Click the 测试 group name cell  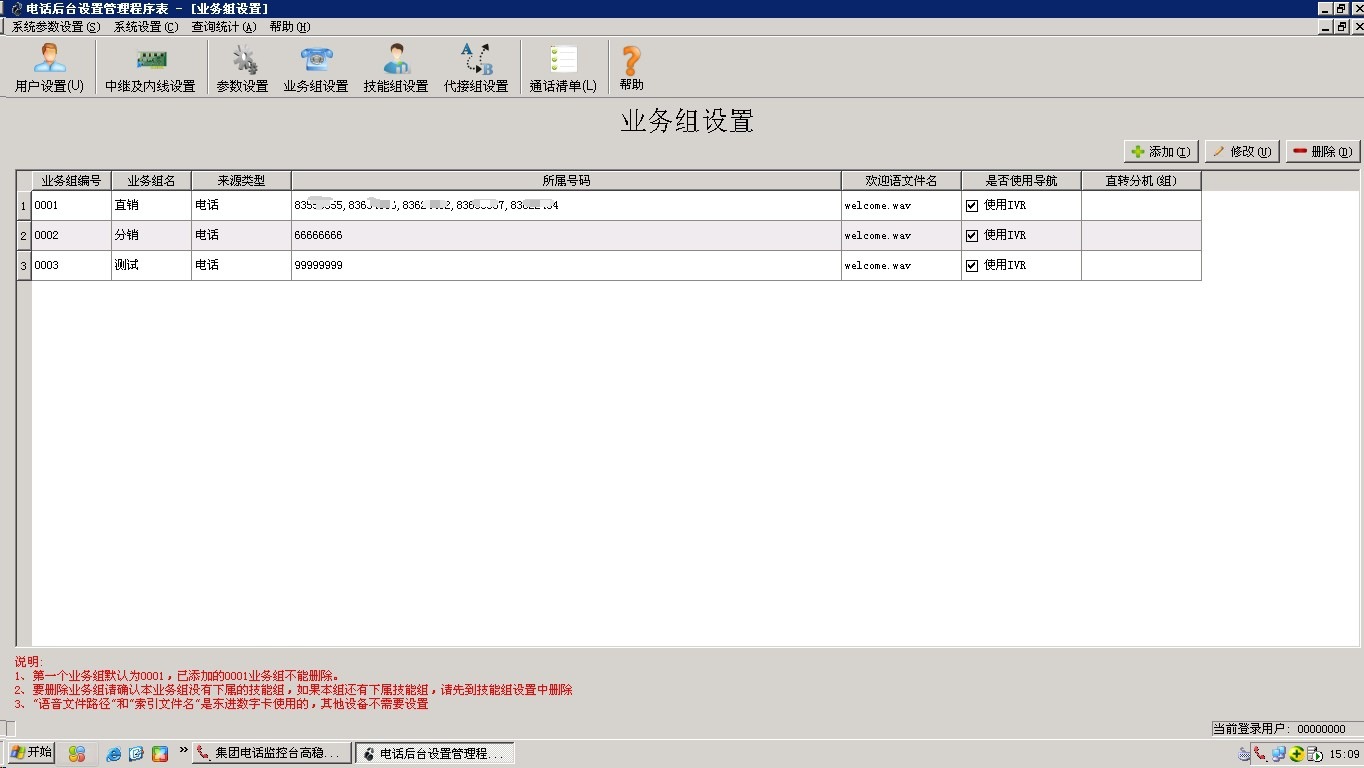point(151,266)
